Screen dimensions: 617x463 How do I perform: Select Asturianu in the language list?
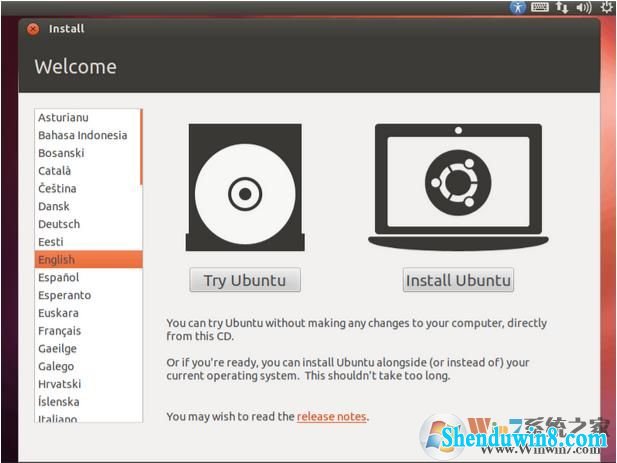[88, 117]
